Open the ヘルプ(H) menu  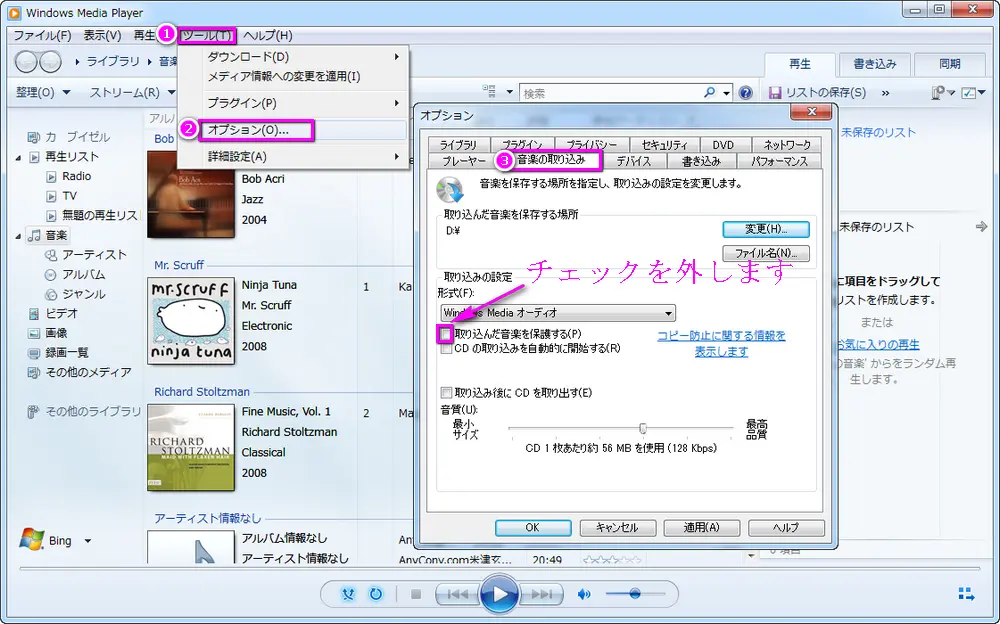point(268,35)
